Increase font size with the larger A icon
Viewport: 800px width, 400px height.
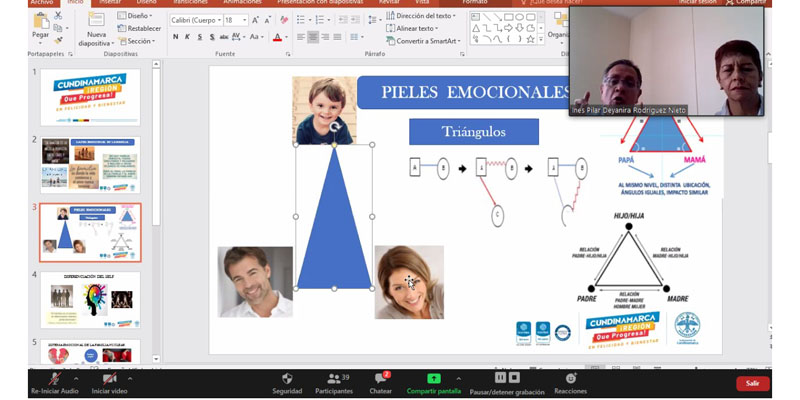click(x=256, y=20)
